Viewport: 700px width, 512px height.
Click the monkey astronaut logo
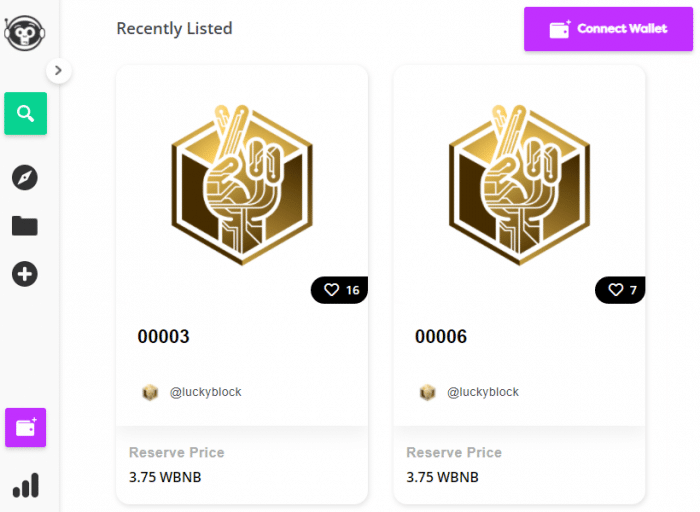coord(25,33)
